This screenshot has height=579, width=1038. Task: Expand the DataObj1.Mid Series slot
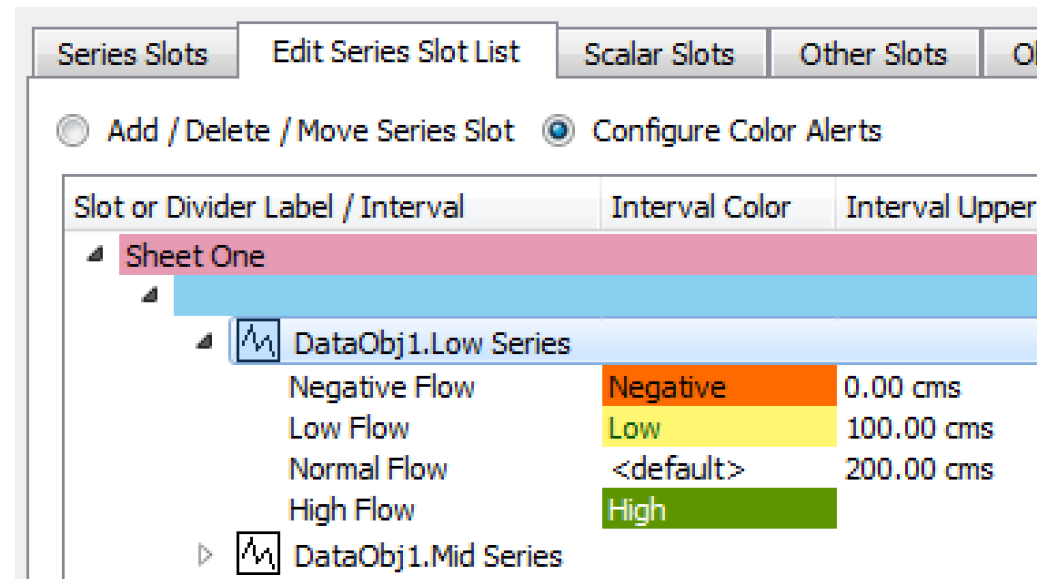206,554
